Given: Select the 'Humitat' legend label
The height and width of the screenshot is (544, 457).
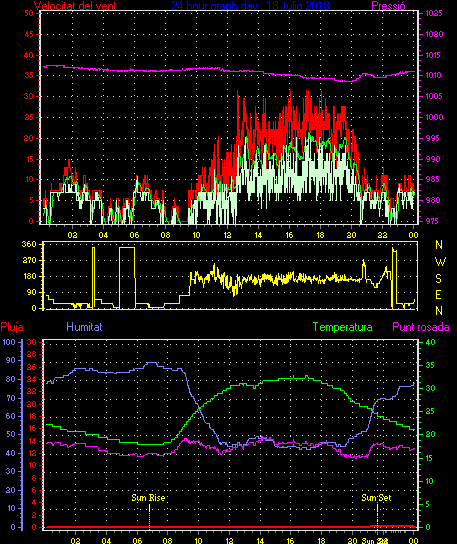Looking at the screenshot, I should [x=84, y=327].
